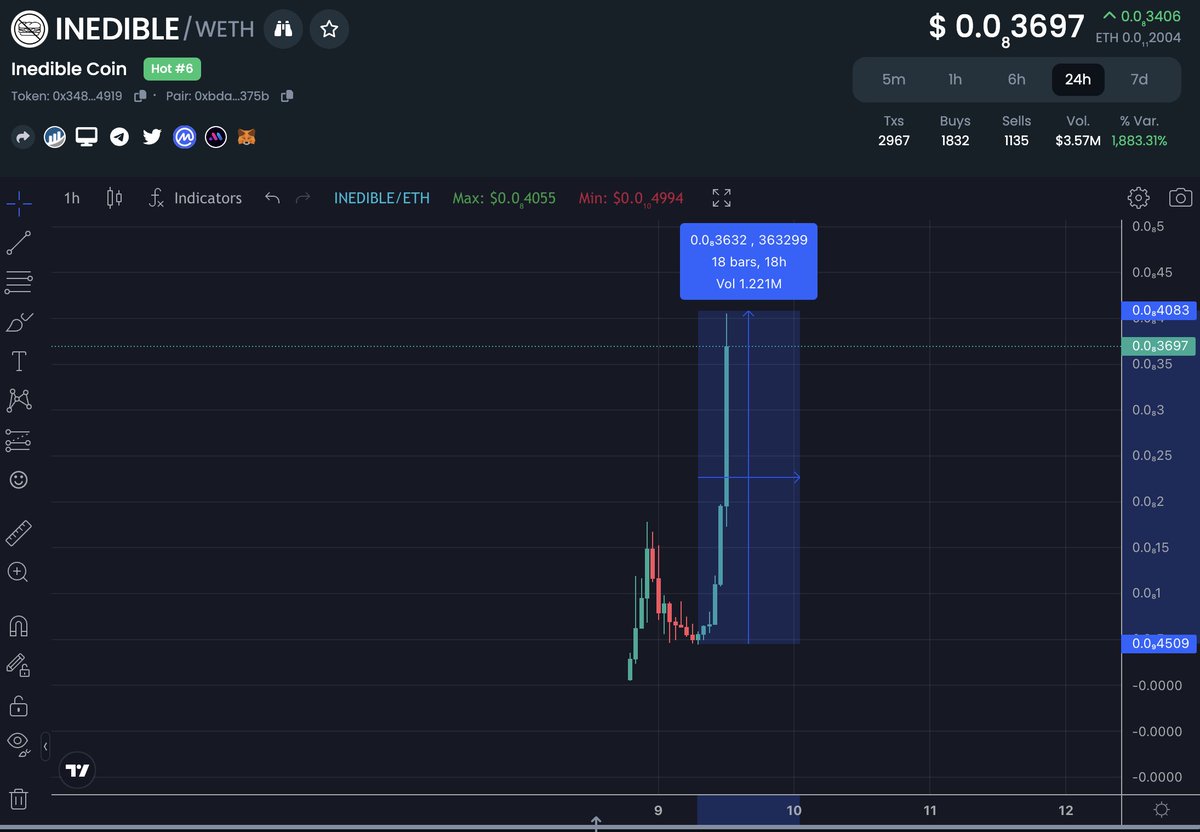Toggle Stay in Drawing Mode pencil-lock
The height and width of the screenshot is (832, 1200).
18,665
